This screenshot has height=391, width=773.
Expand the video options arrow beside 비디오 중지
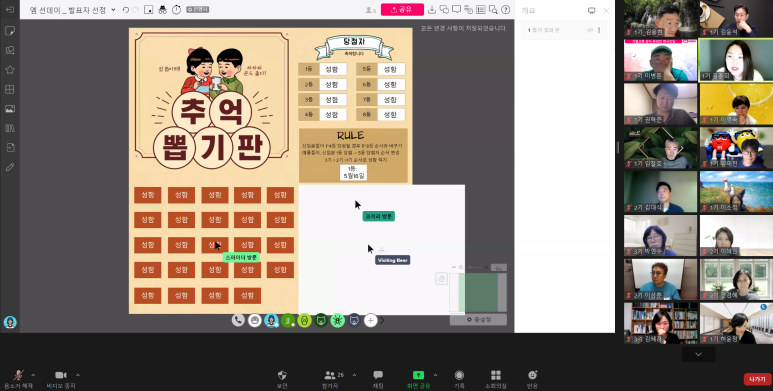pos(77,375)
